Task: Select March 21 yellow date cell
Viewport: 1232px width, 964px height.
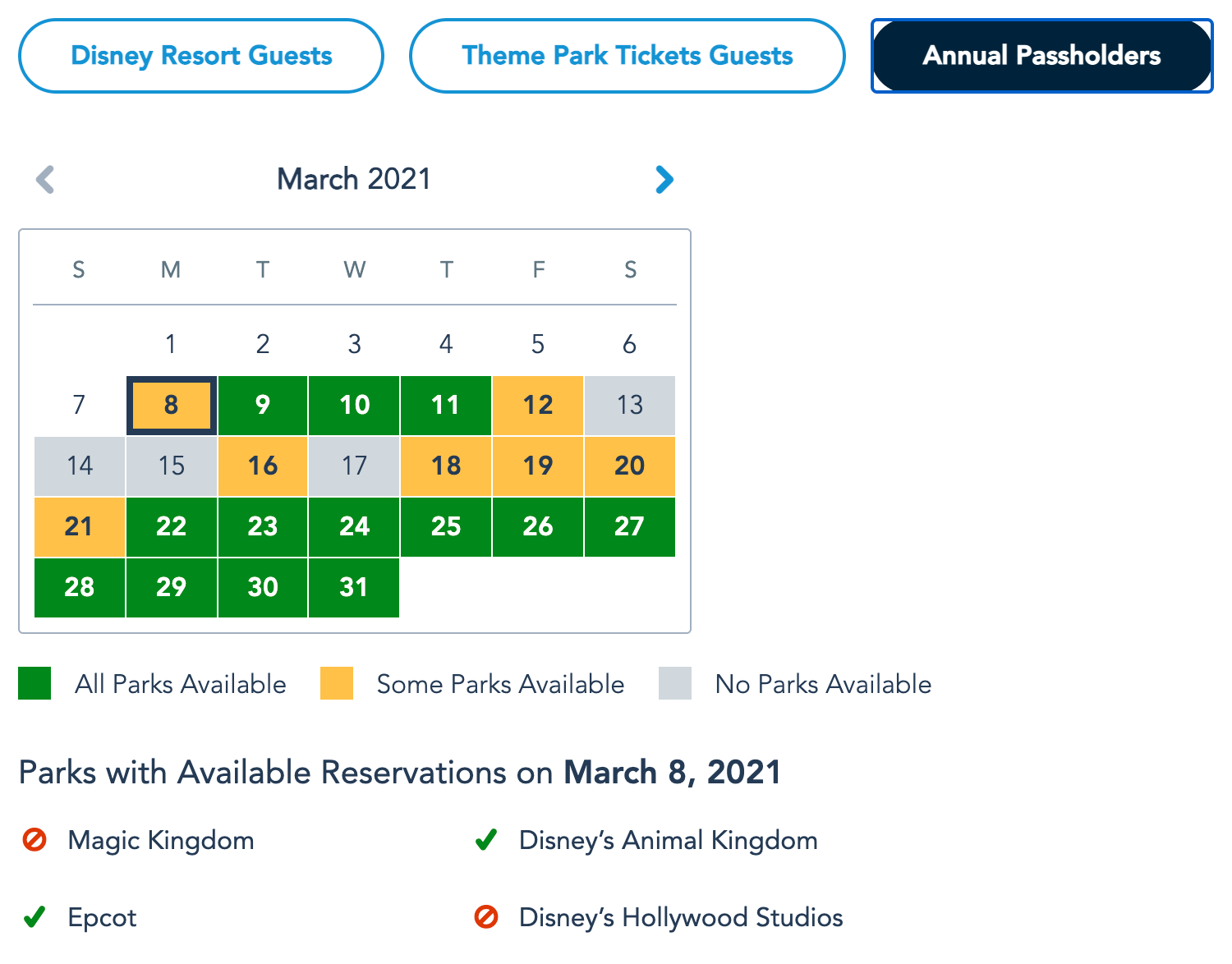Action: pos(79,526)
